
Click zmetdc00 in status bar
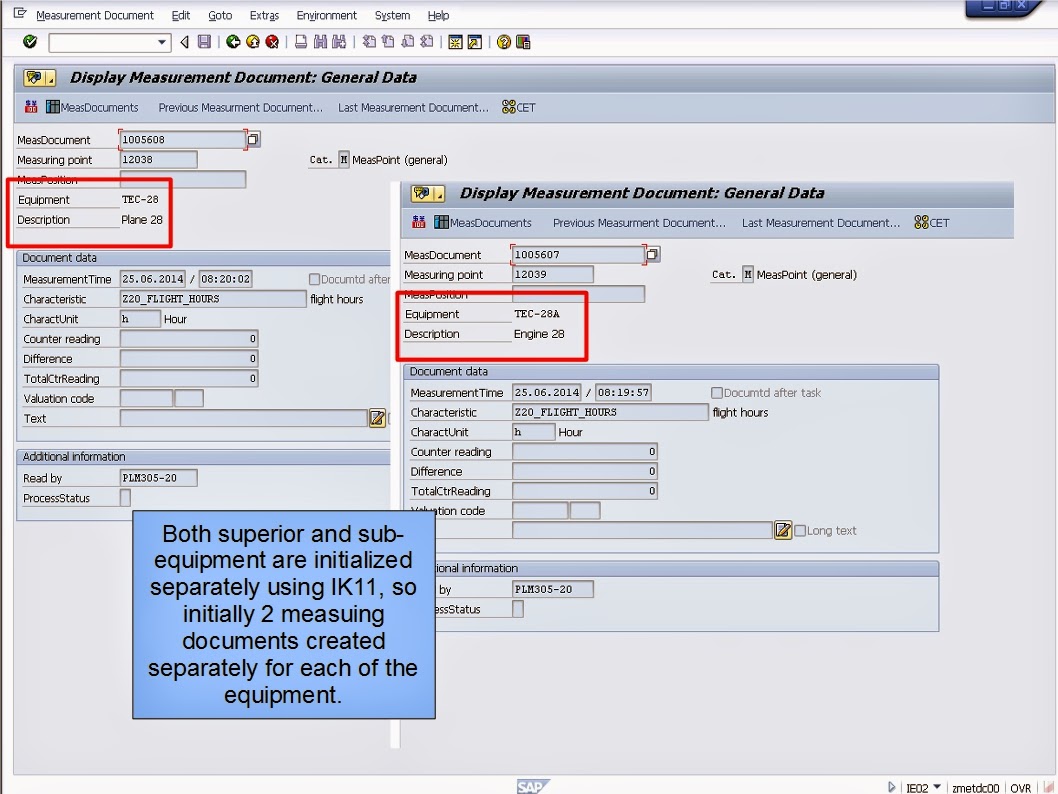(x=975, y=787)
